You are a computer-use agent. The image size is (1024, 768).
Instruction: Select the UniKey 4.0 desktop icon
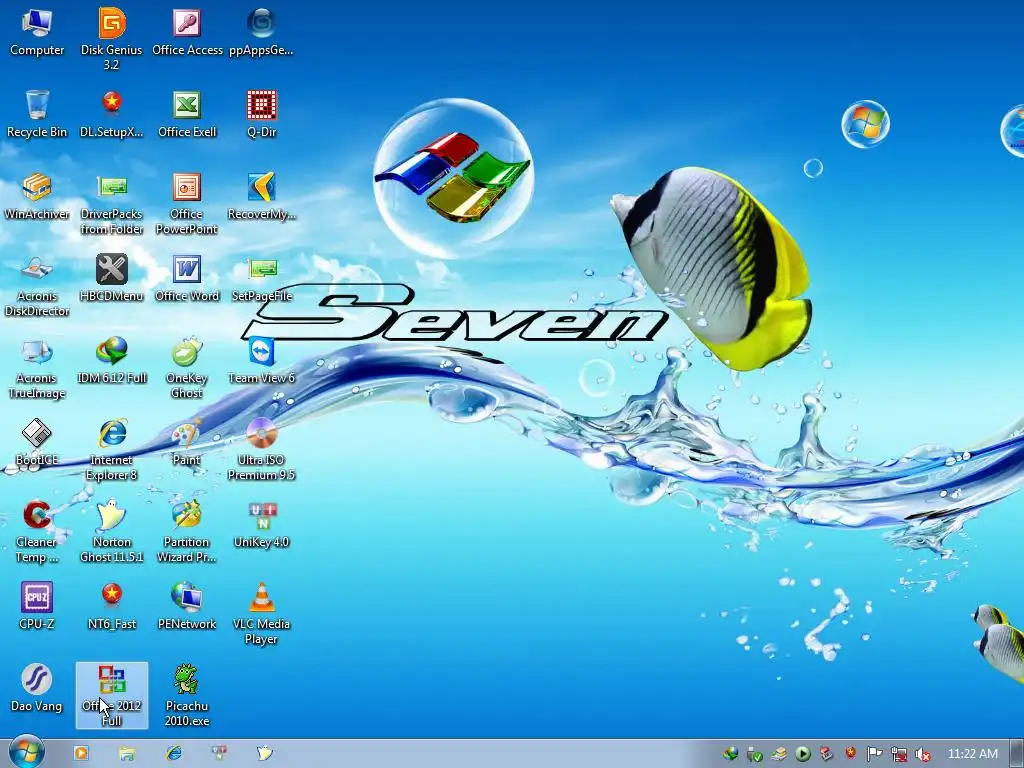[261, 524]
